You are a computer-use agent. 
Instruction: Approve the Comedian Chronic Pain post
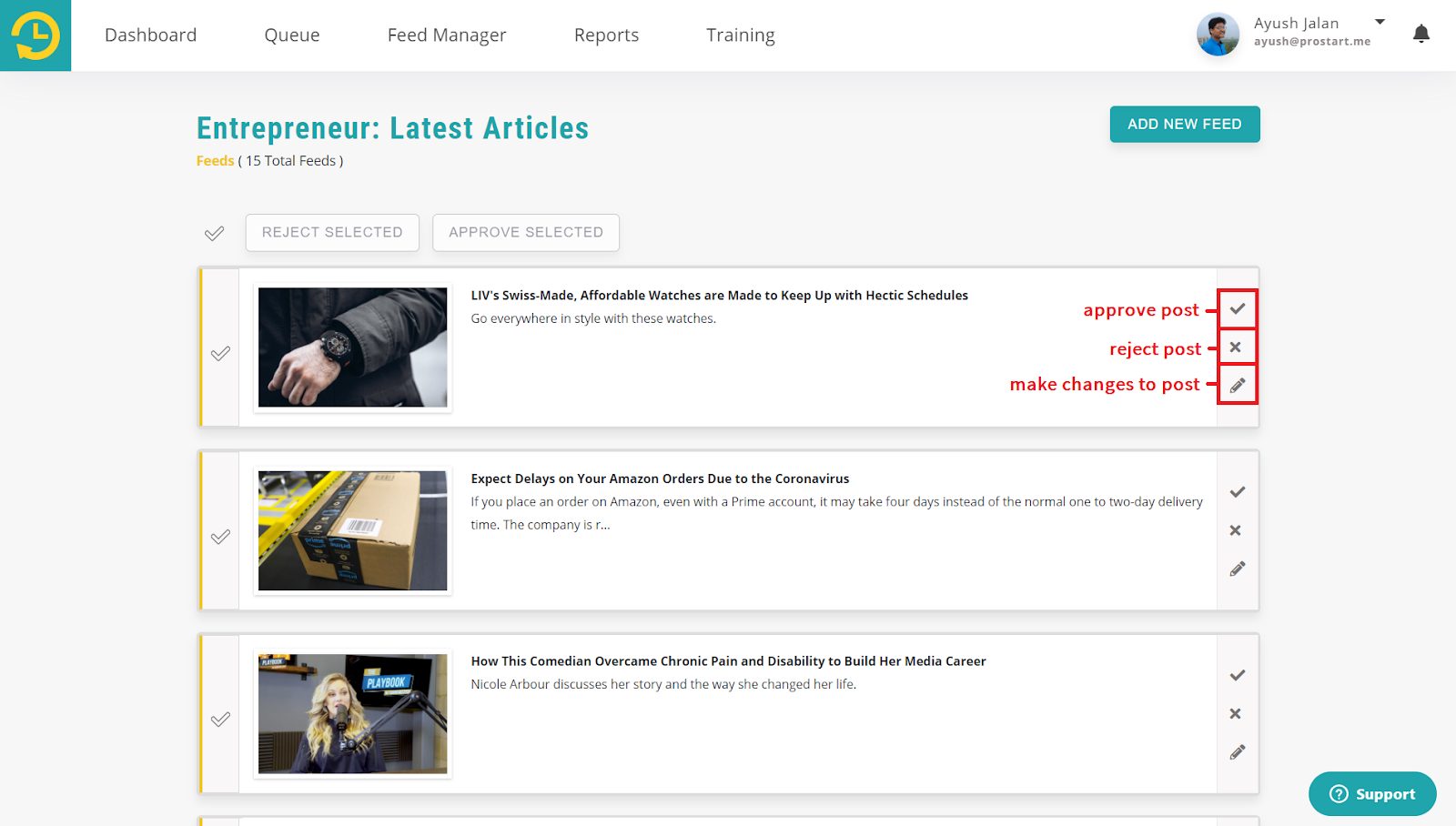1238,675
